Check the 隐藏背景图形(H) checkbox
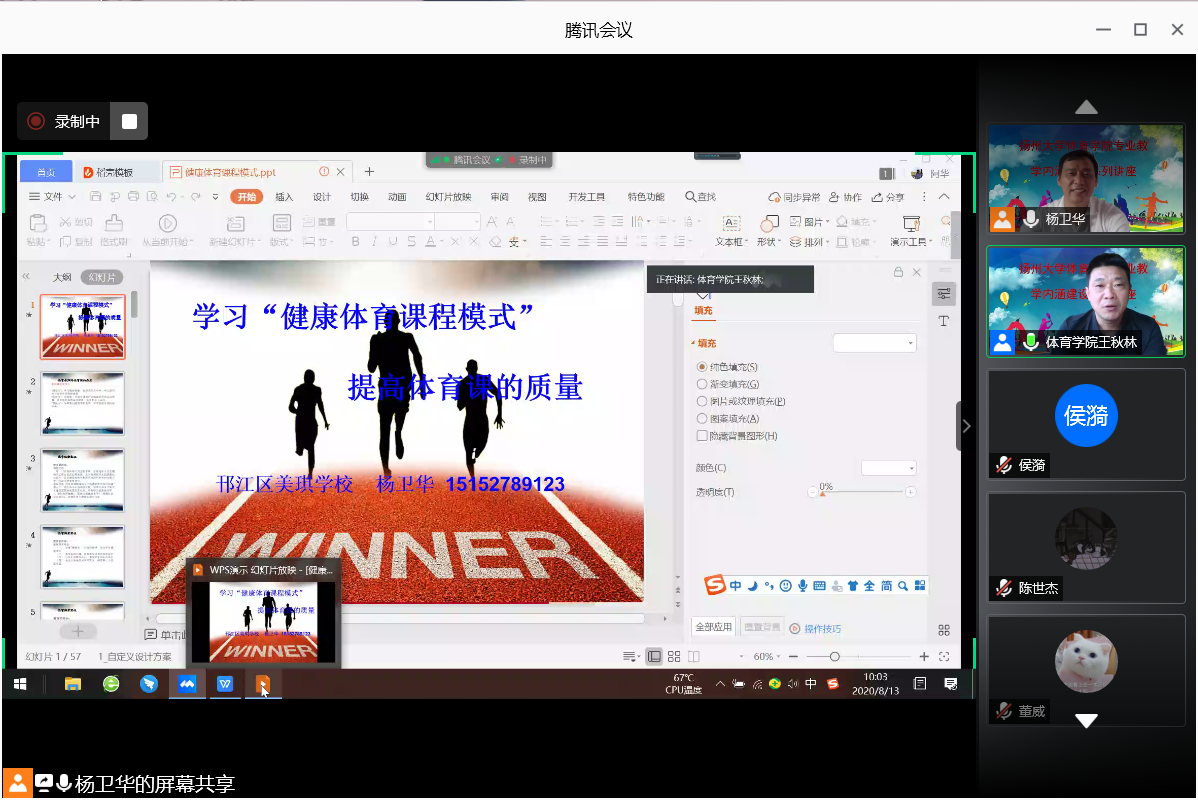 pyautogui.click(x=702, y=436)
